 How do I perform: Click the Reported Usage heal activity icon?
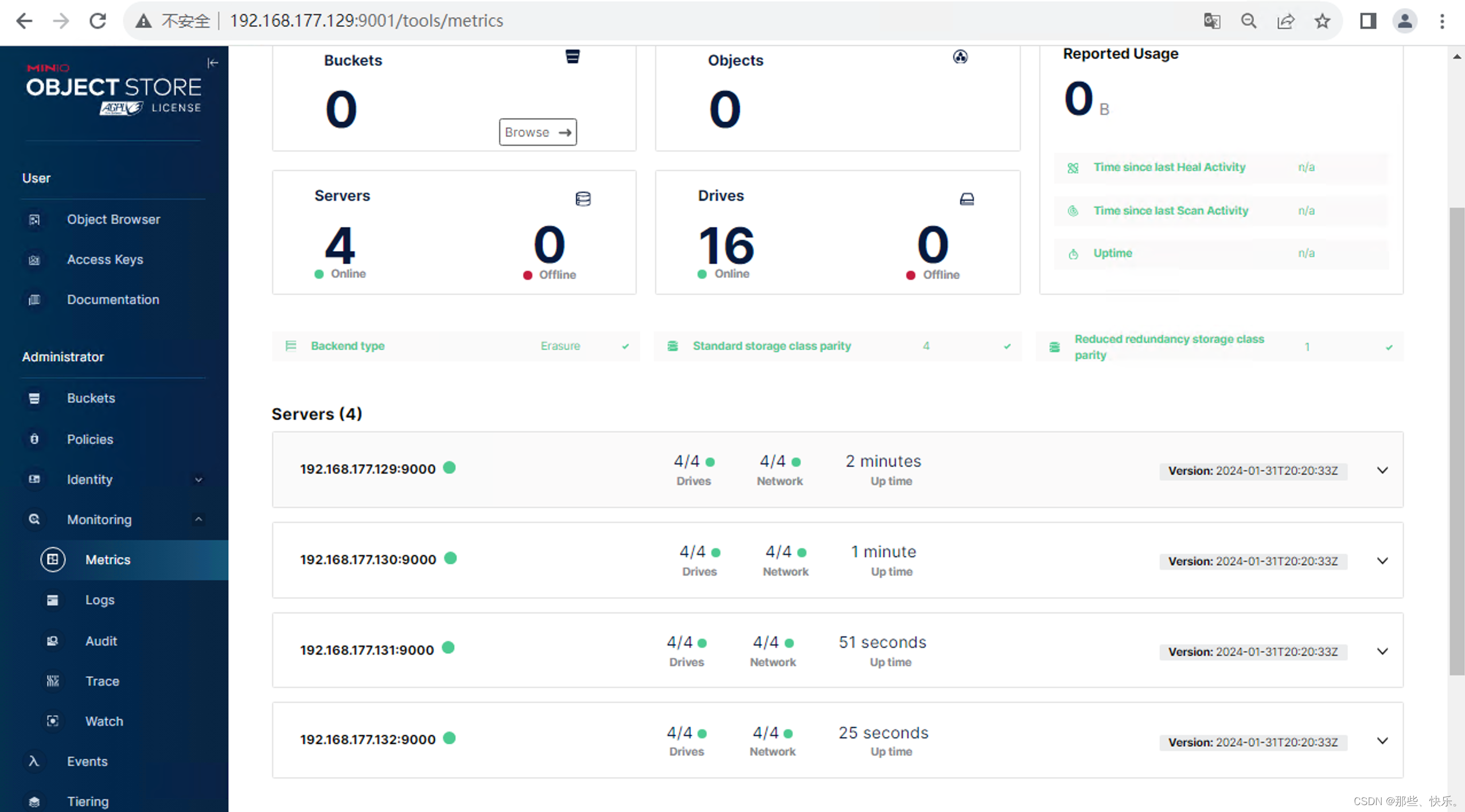[x=1073, y=167]
